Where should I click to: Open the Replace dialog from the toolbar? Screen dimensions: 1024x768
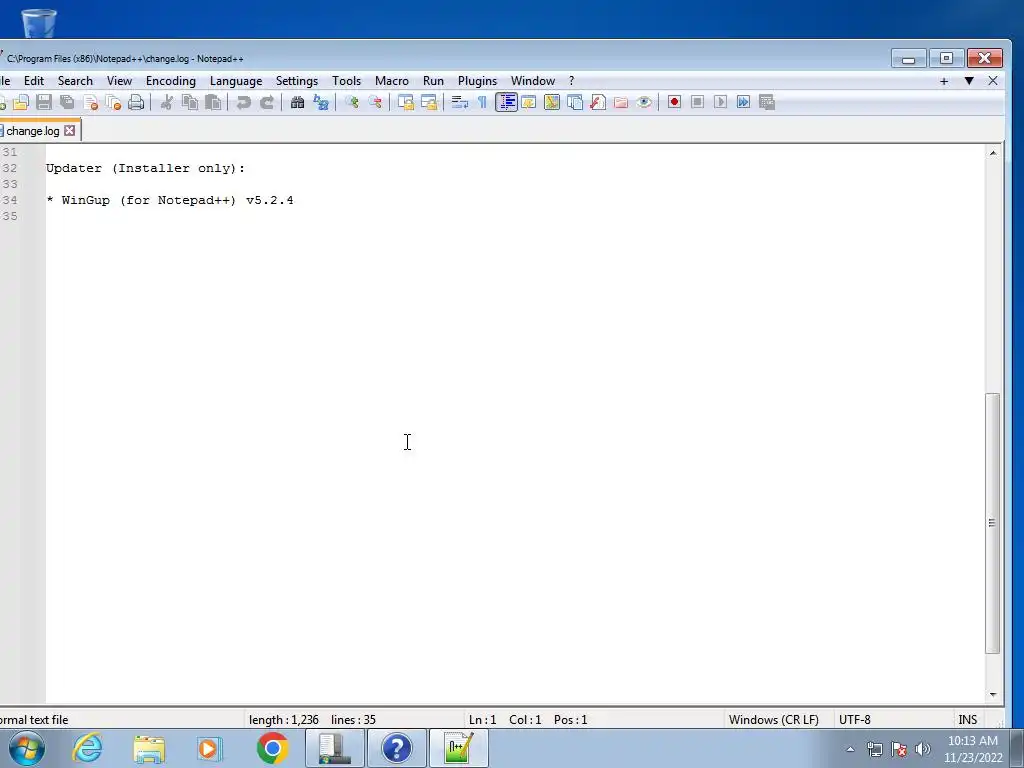tap(321, 103)
